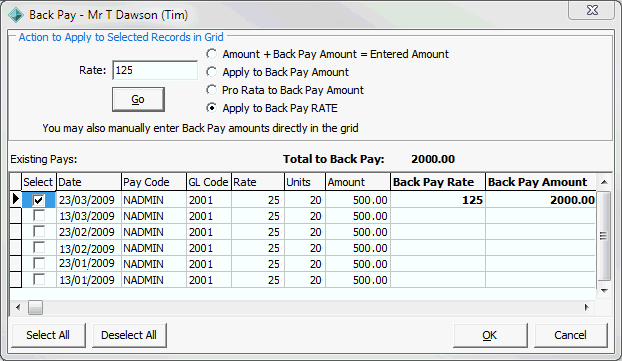Close the Back Pay dialog
This screenshot has width=622, height=361.
point(591,10)
